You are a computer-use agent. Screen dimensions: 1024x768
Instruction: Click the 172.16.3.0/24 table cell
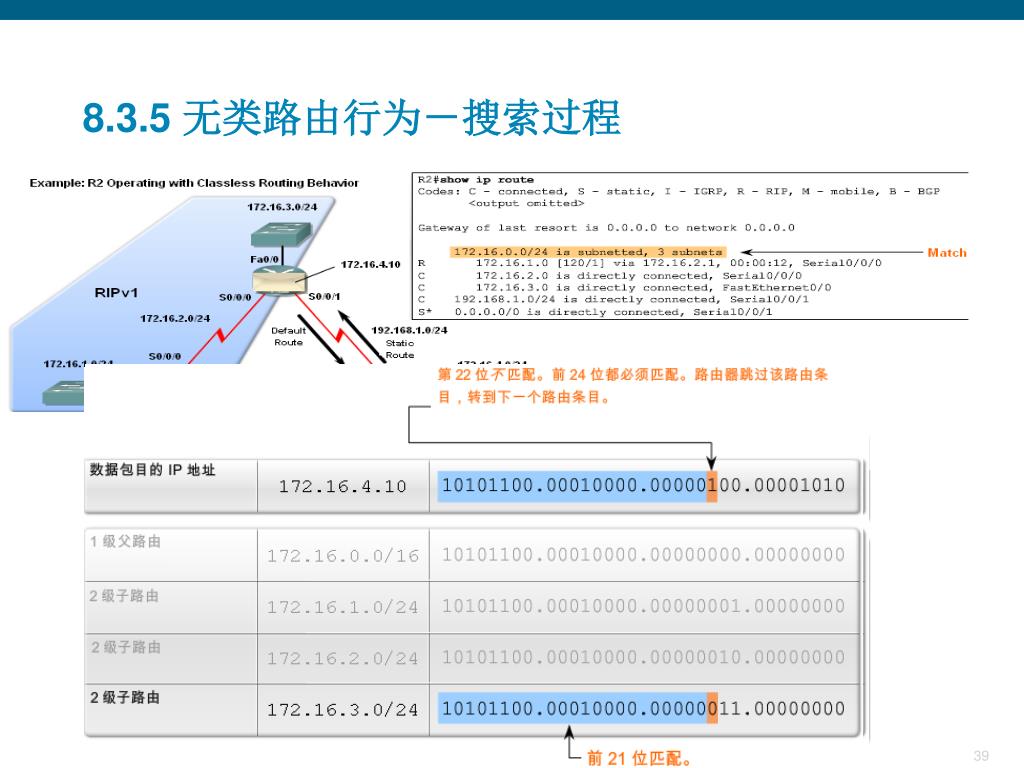(343, 710)
